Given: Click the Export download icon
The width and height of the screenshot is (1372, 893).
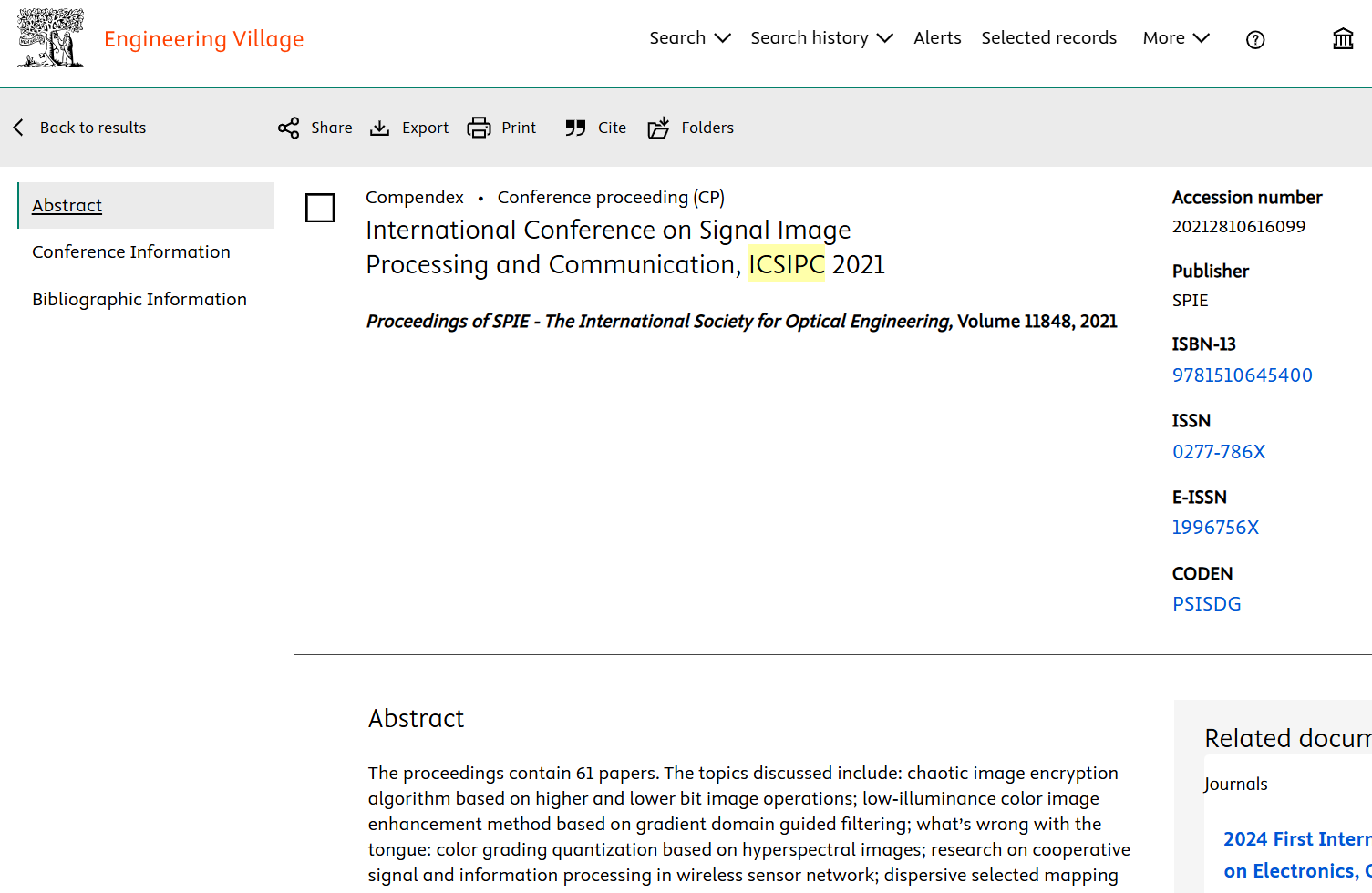Looking at the screenshot, I should [379, 128].
